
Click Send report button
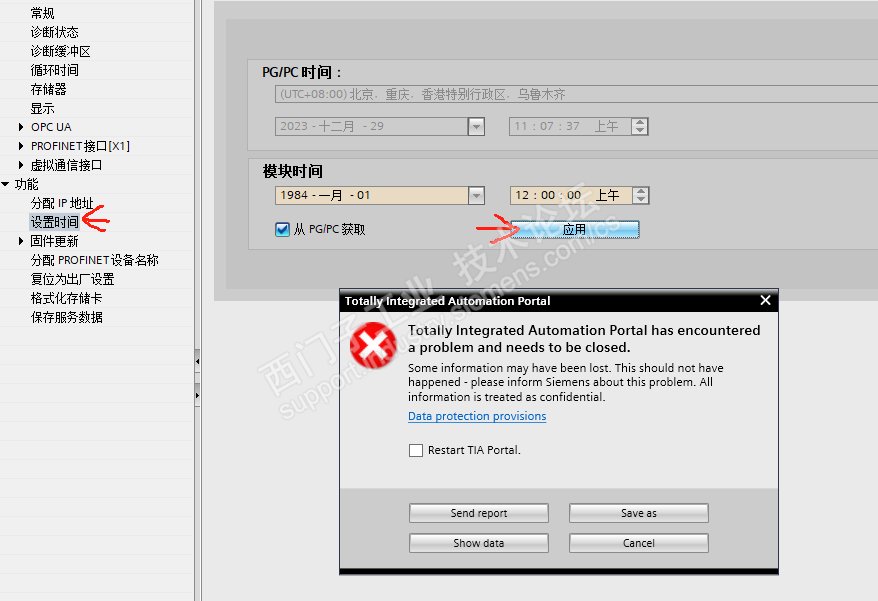click(x=479, y=513)
